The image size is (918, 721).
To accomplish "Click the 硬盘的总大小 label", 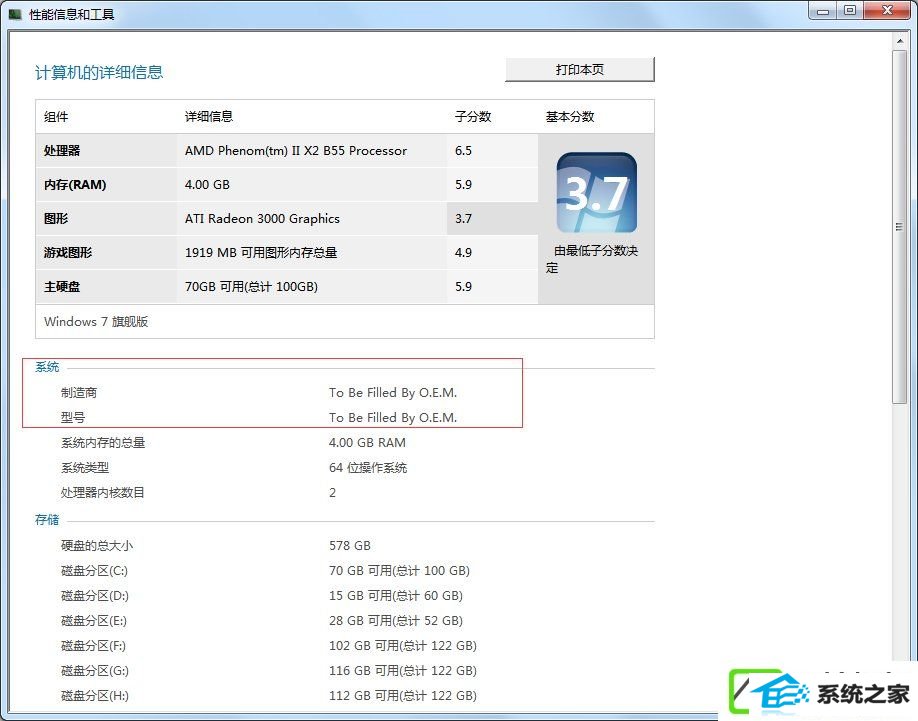I will (97, 545).
